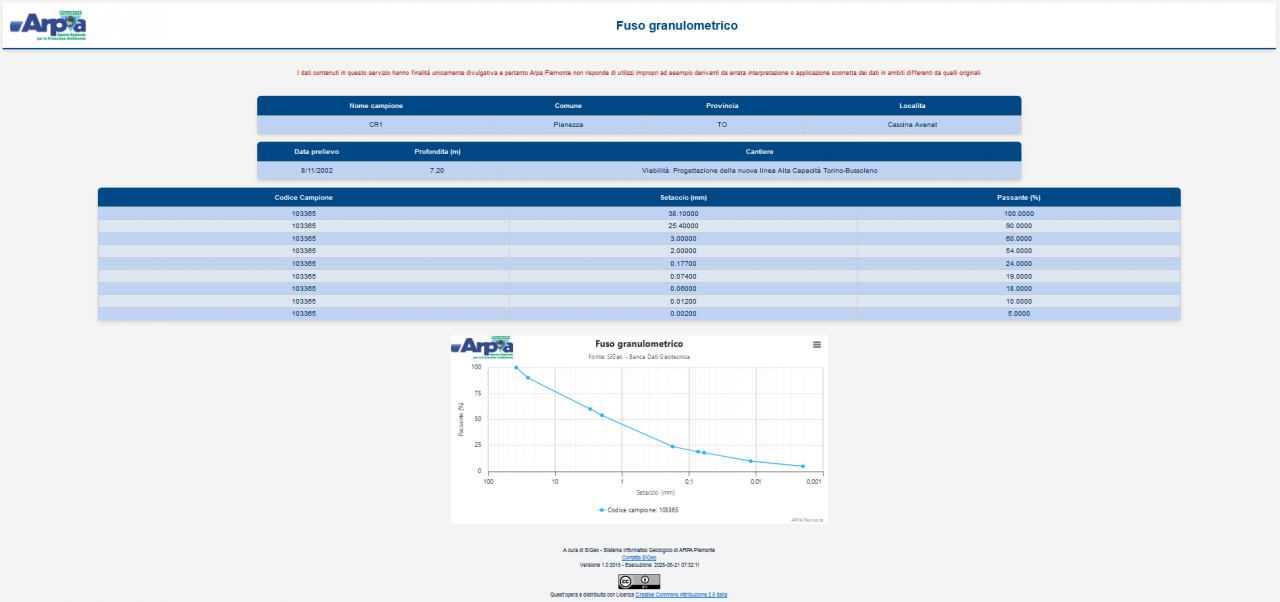
Task: Select the 18.0000 passante cell
Action: [x=1019, y=288]
